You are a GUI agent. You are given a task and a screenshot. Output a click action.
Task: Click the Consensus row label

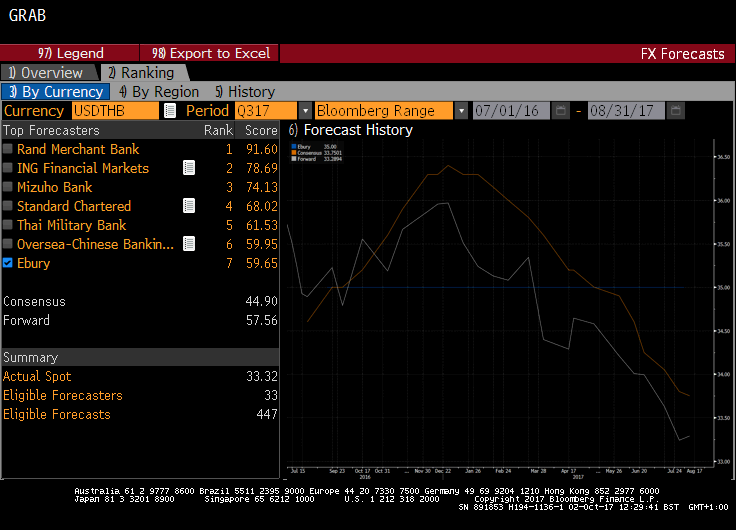coord(34,301)
